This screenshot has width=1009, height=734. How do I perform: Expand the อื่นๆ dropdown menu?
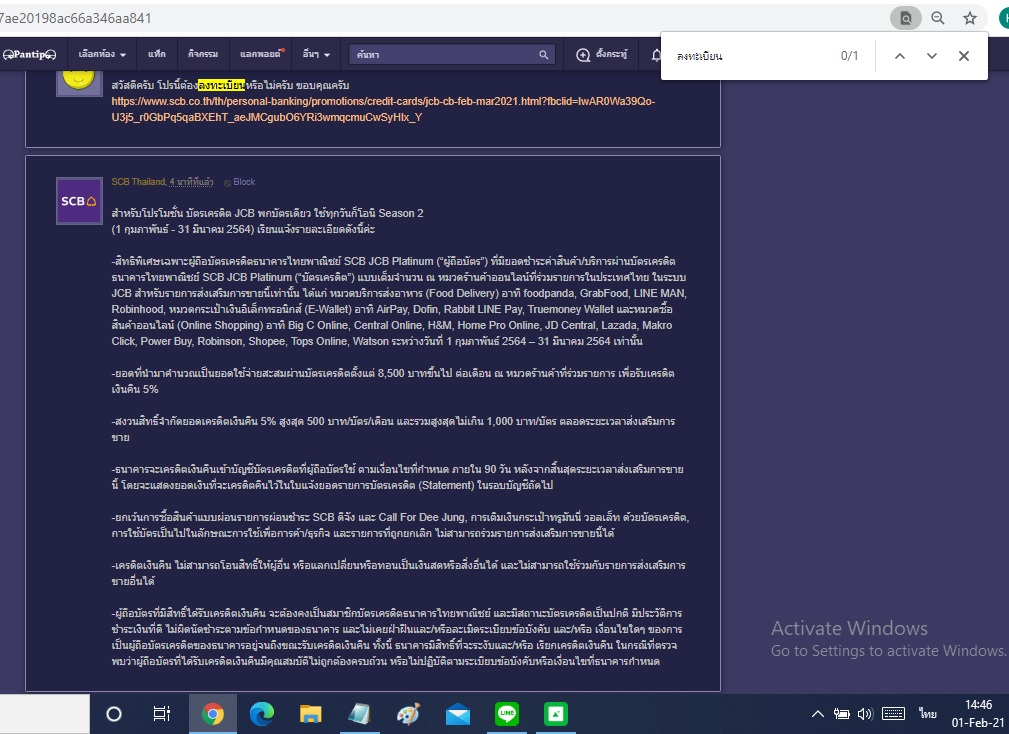tap(316, 55)
